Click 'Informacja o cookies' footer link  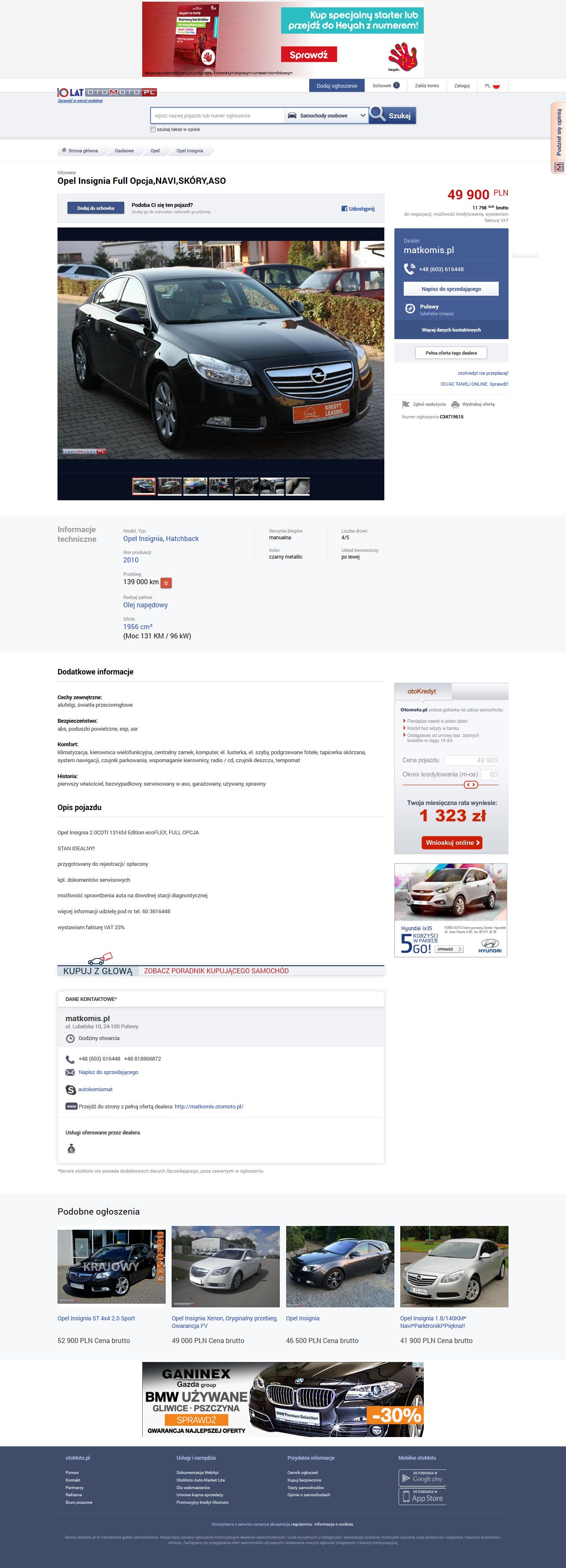pos(334,1524)
